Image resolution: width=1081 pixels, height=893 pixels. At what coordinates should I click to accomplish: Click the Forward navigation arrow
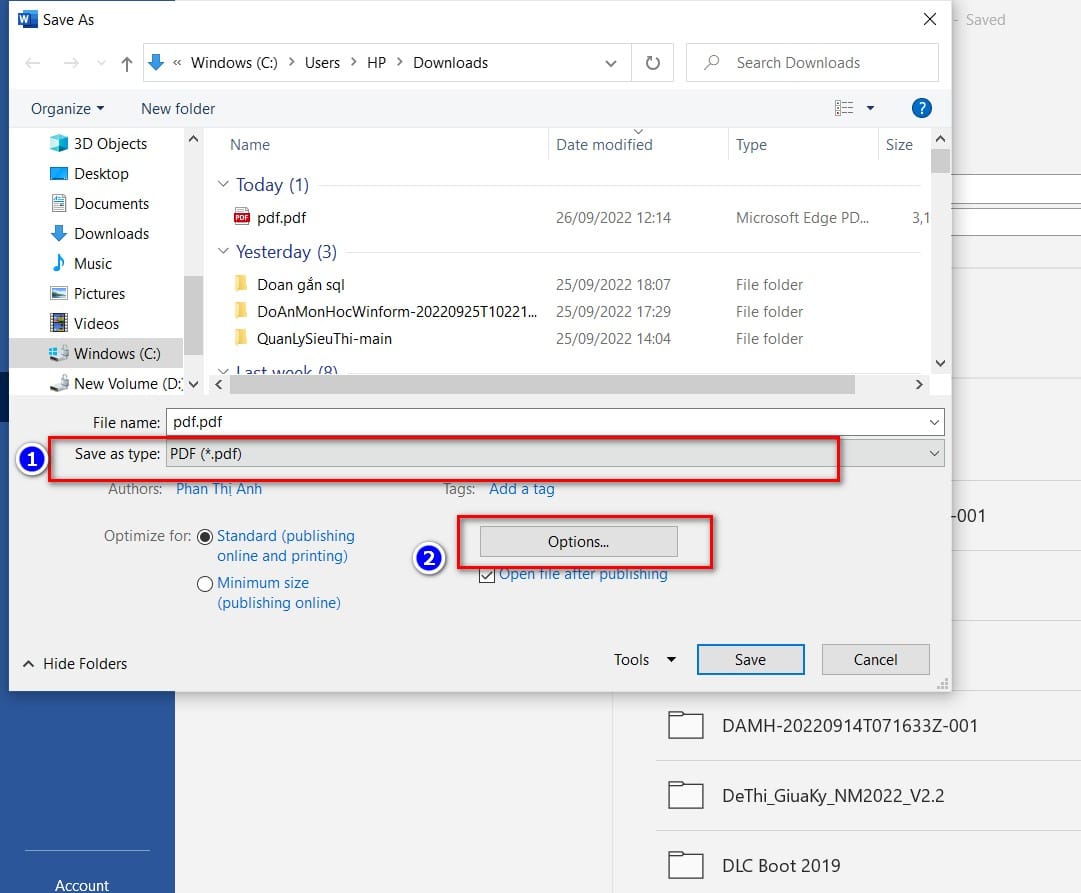(x=71, y=63)
